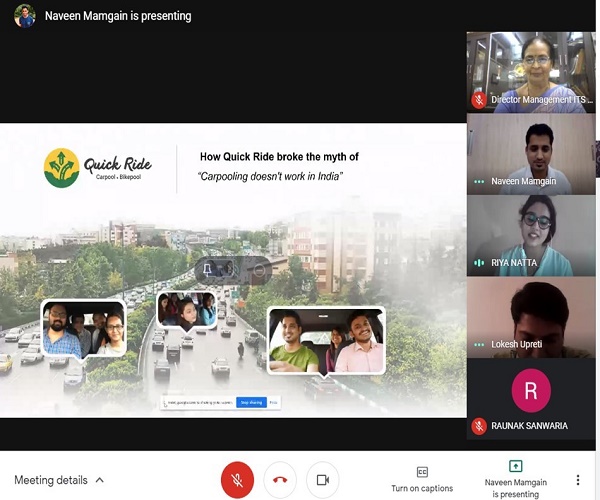Click carpool photo with bearded man

click(x=83, y=329)
